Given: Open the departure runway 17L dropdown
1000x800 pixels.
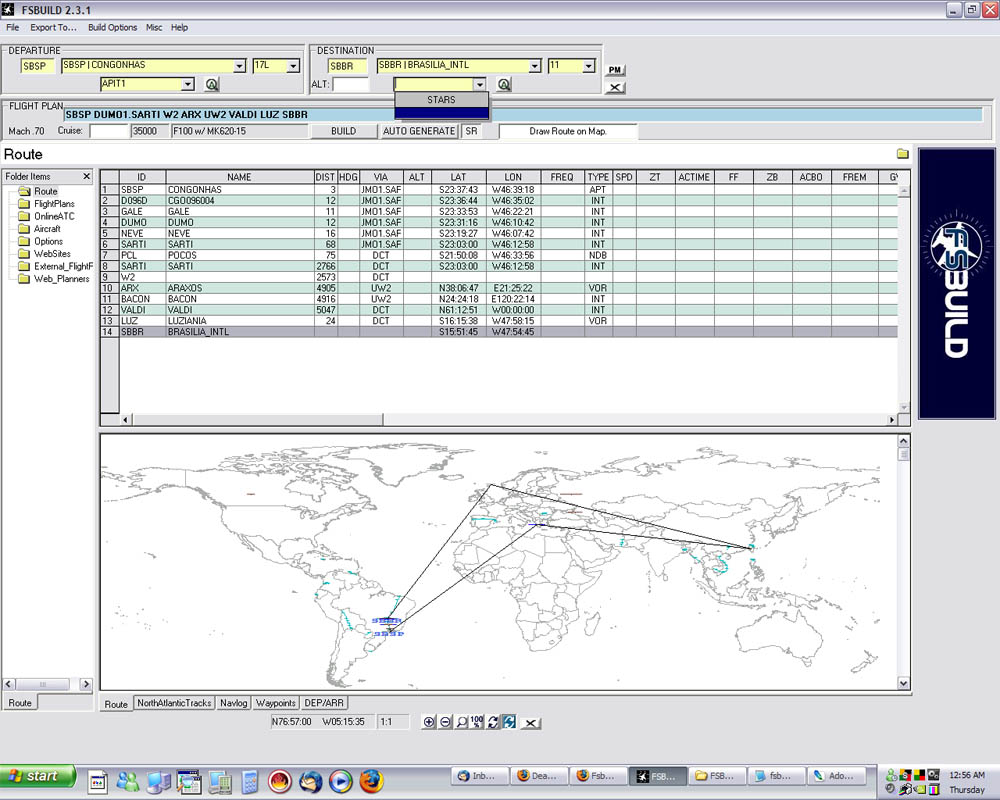Looking at the screenshot, I should coord(293,66).
